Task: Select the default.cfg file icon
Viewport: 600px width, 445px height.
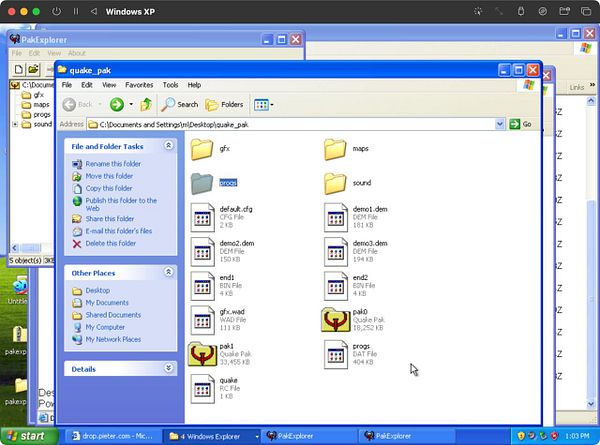Action: 202,218
